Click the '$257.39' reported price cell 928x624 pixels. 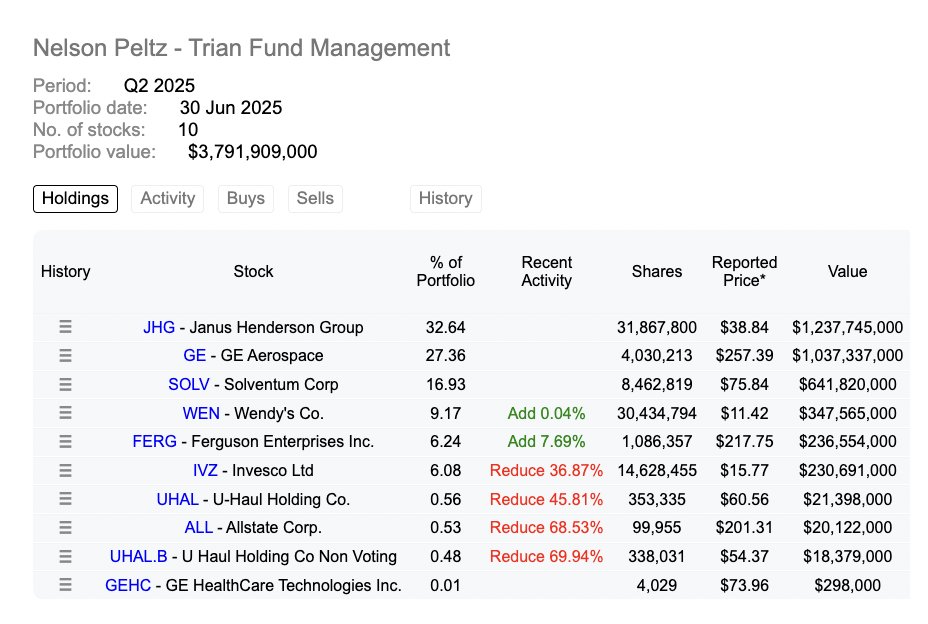click(745, 355)
